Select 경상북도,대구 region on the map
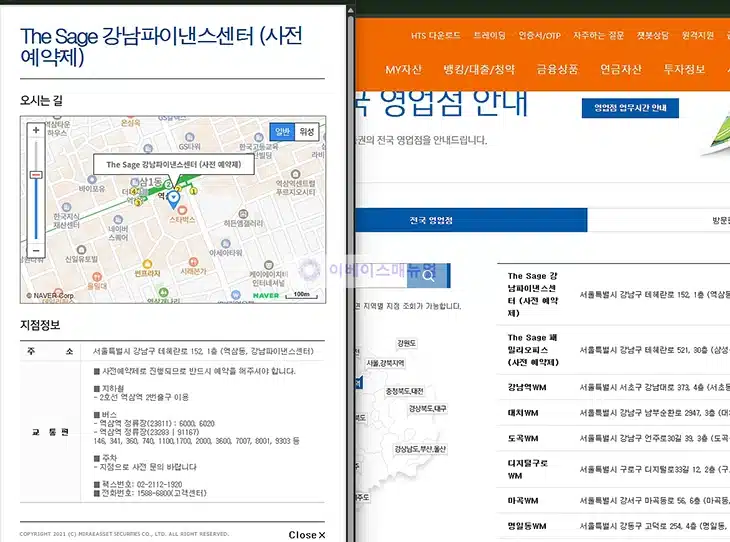 (x=427, y=408)
